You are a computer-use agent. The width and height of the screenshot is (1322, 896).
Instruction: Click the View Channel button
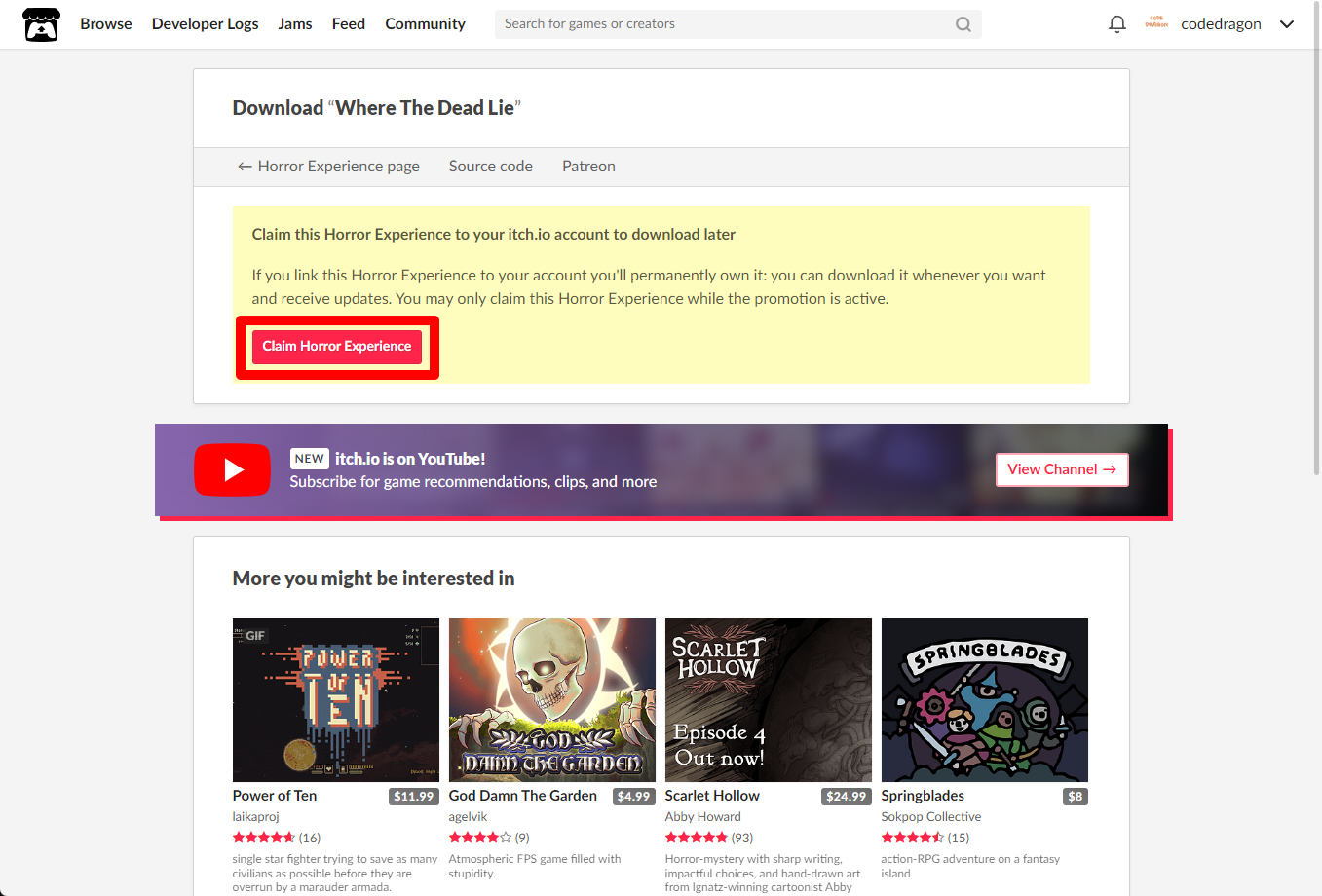(x=1062, y=469)
